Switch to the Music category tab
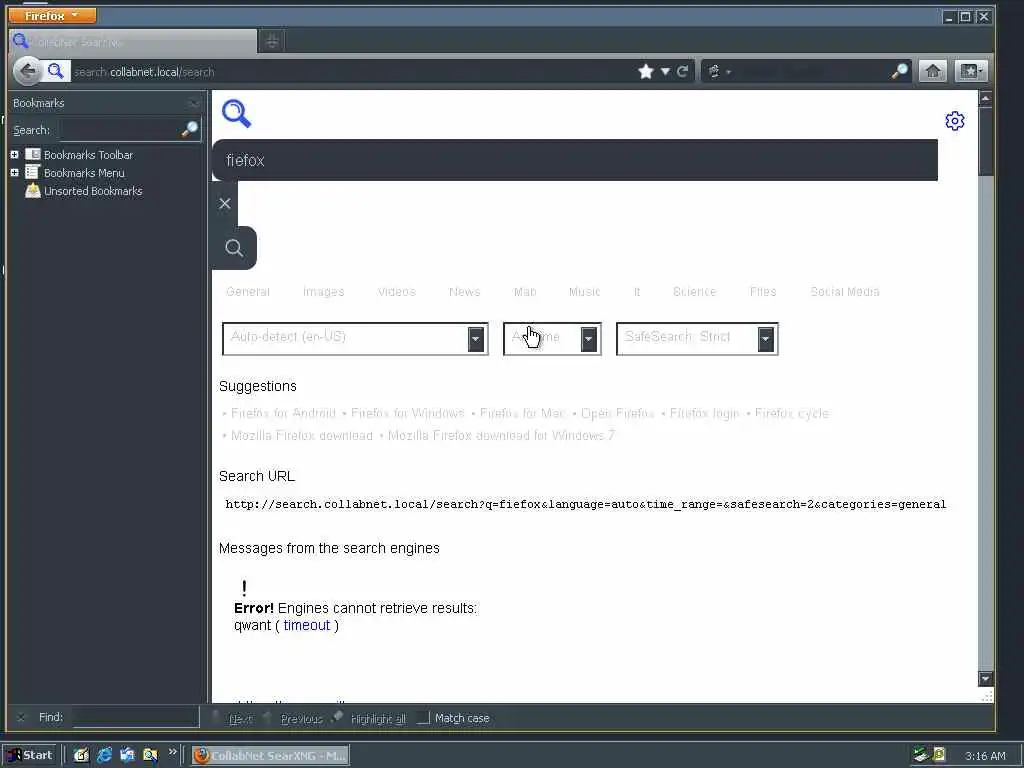 584,292
